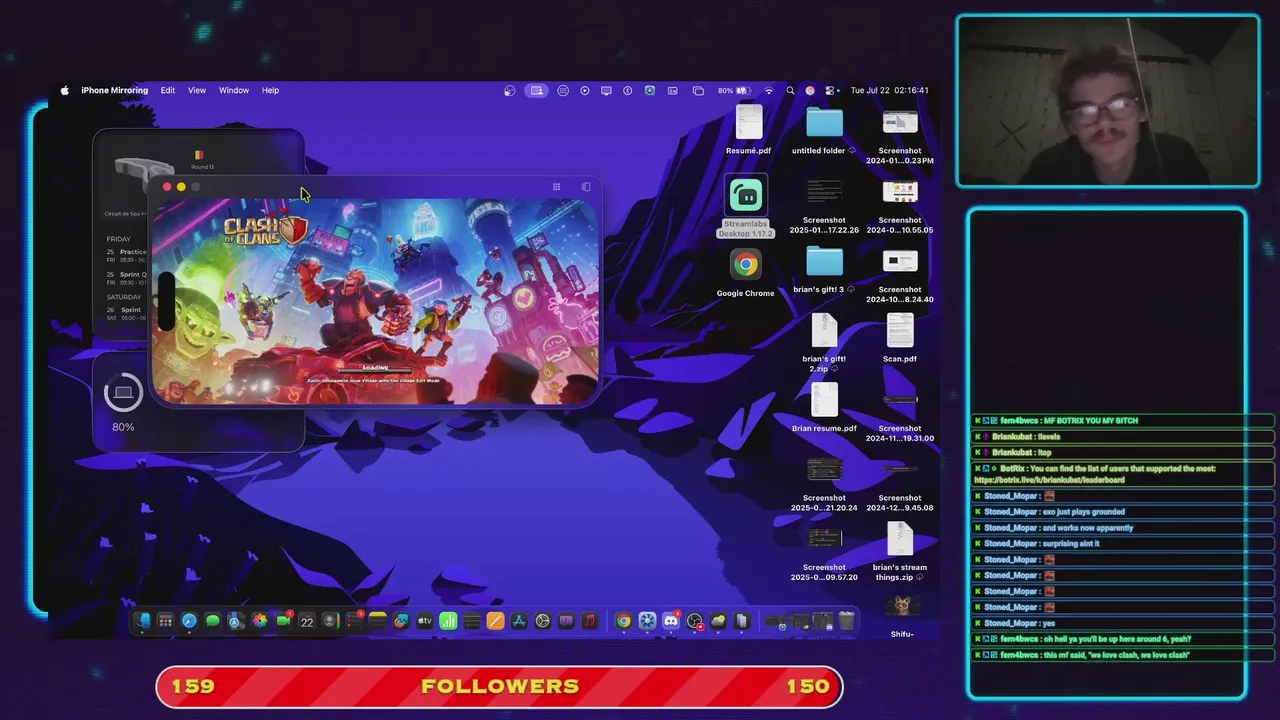Open Notes from the Dock
1280x720 pixels.
pyautogui.click(x=377, y=621)
